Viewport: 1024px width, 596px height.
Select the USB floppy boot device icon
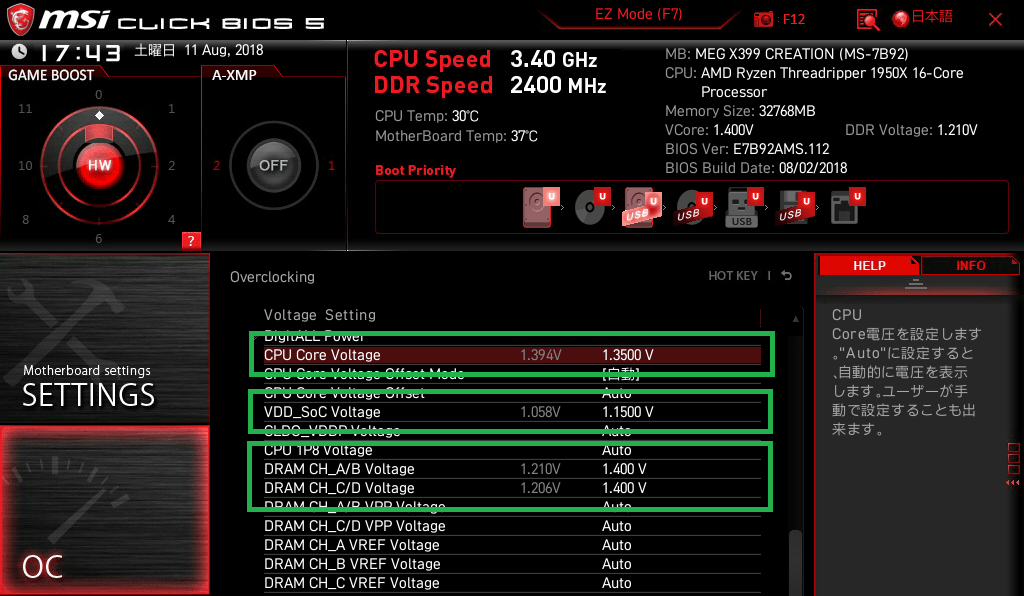point(795,208)
